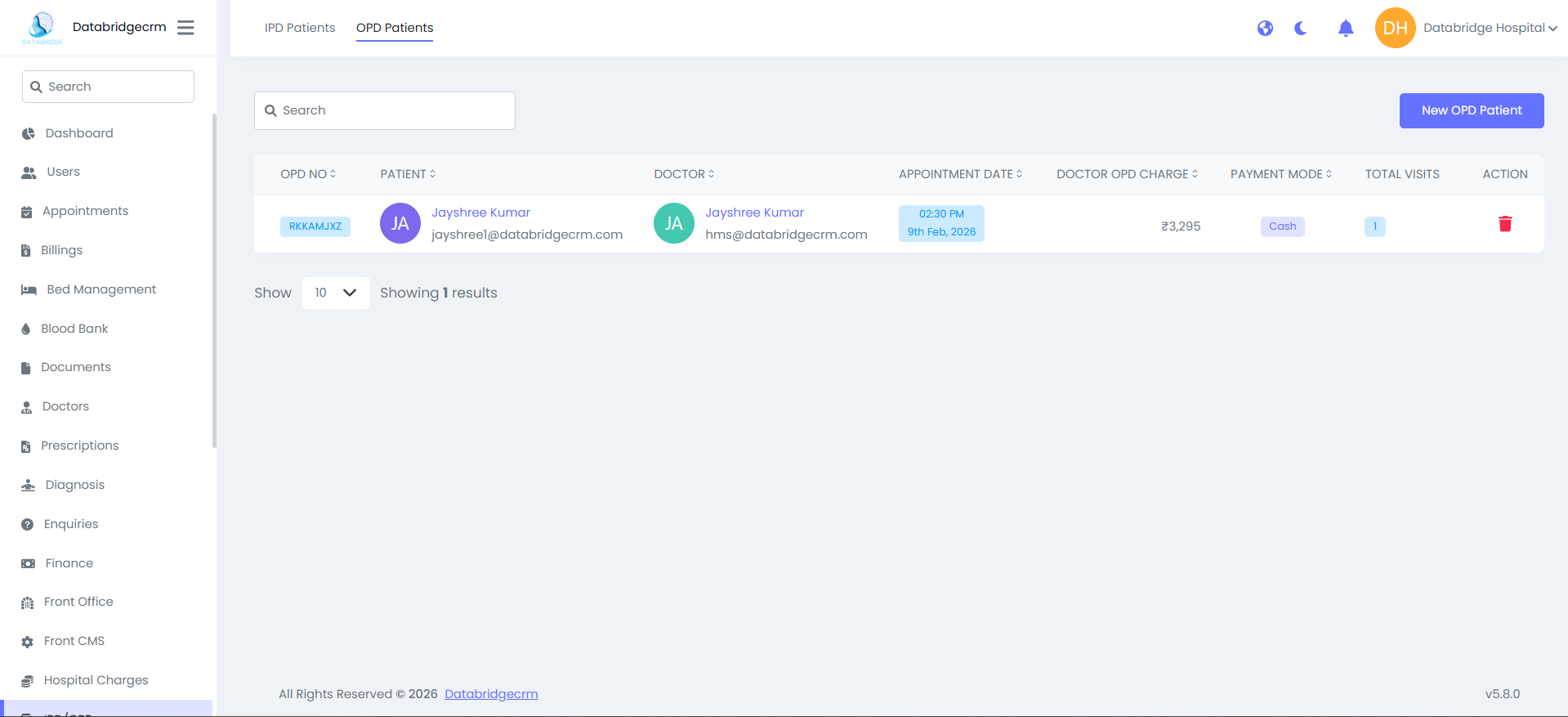1568x717 pixels.
Task: Open patient Jayshree Kumar's profile link
Action: (480, 213)
